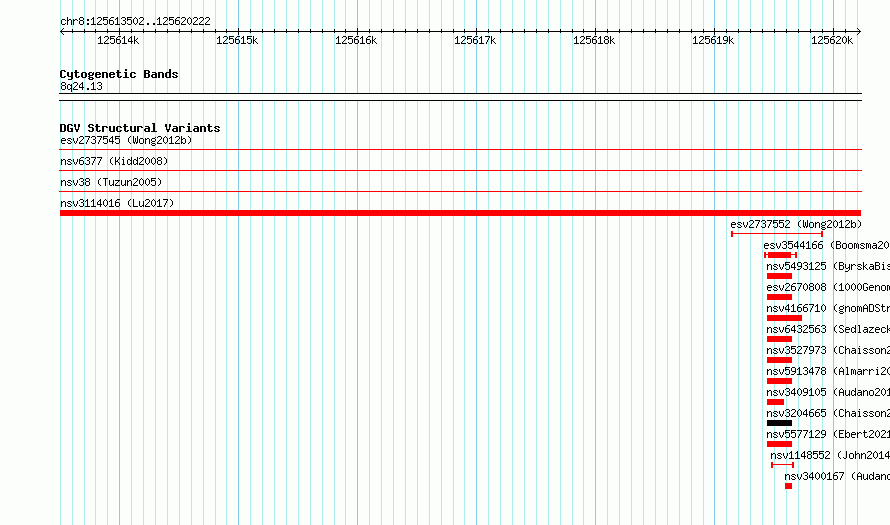The height and width of the screenshot is (525, 890).
Task: Open variant nsv6377 (Kidd2008) label
Action: (x=114, y=161)
